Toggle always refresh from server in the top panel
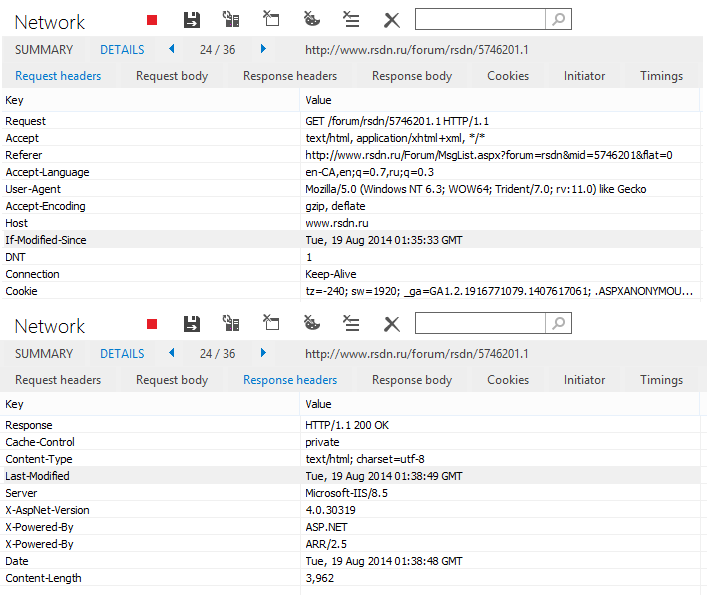Image resolution: width=710 pixels, height=603 pixels. [231, 19]
